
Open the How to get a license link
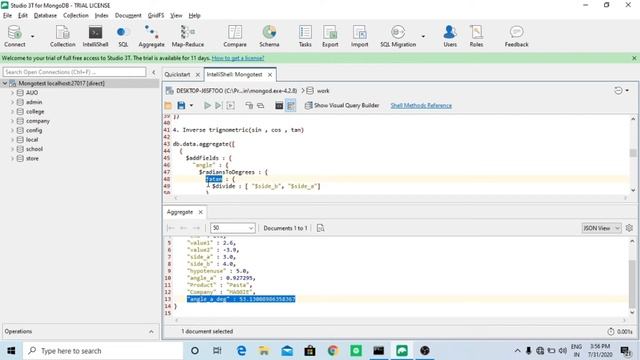(238, 58)
